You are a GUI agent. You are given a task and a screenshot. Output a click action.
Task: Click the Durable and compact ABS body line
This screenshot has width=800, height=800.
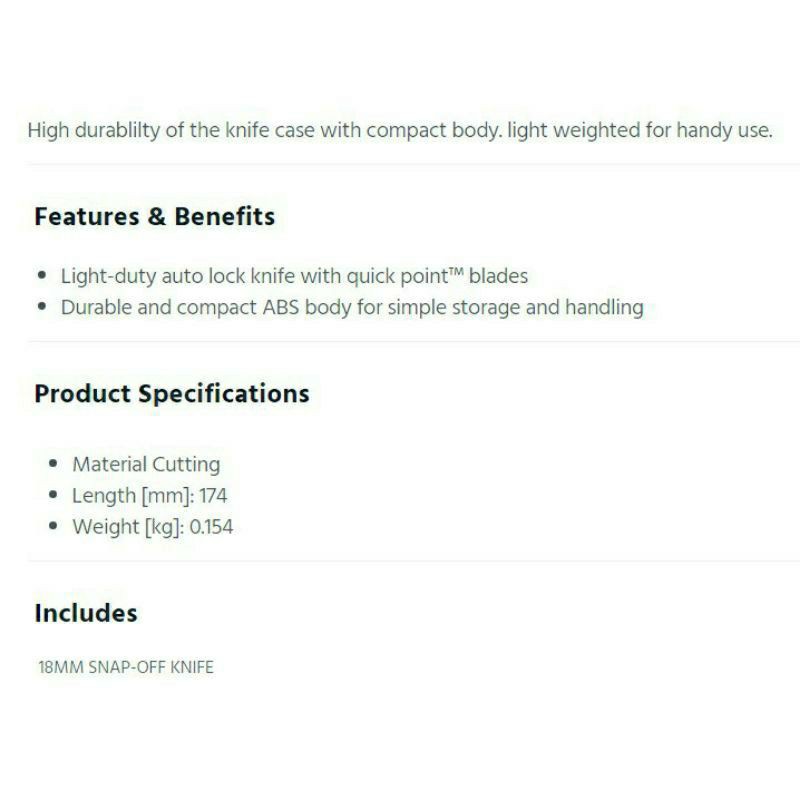coord(352,307)
